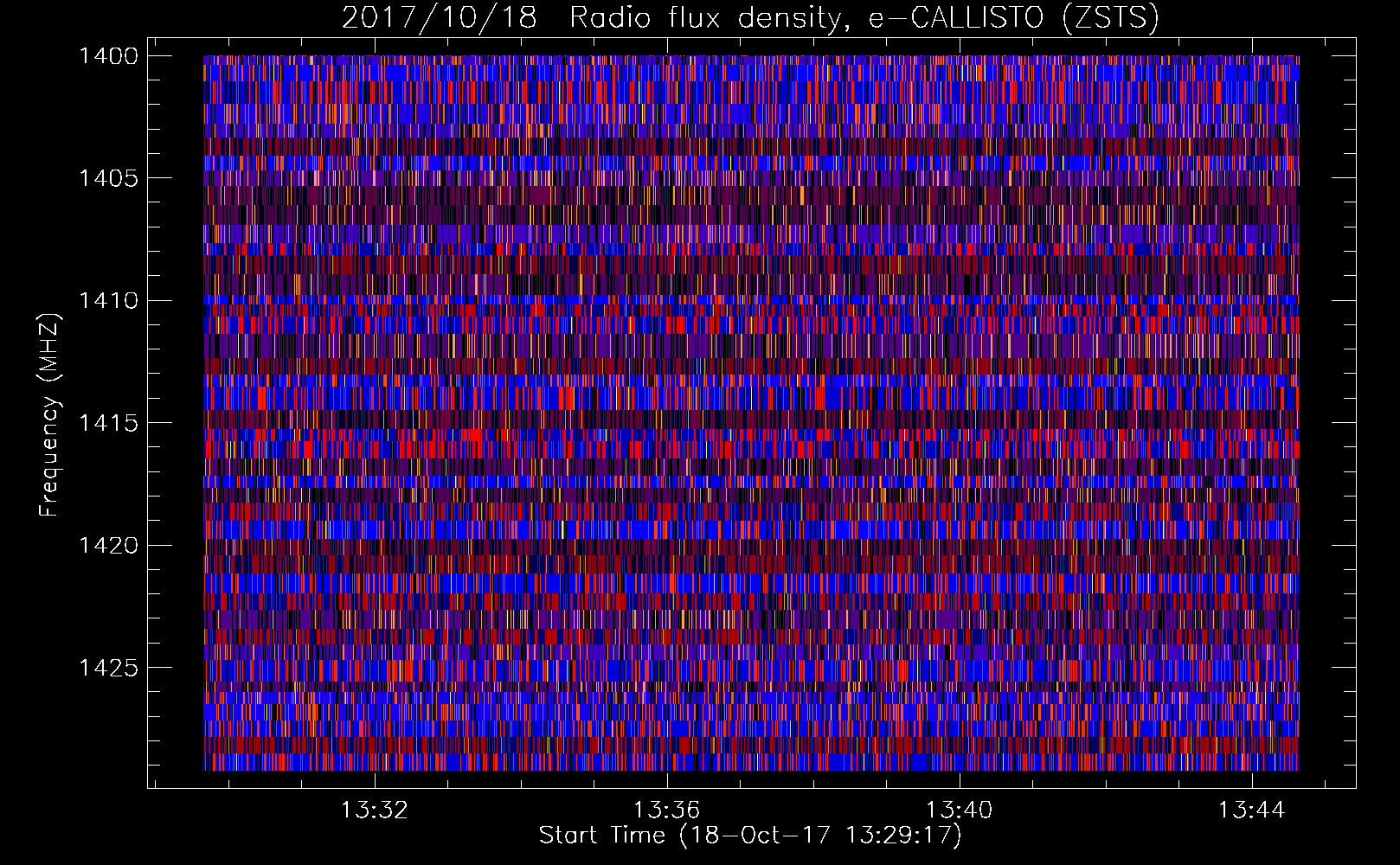The image size is (1400, 865).
Task: Click the 'Start Time (18-Oct-17 13:29:17)' label
Action: (x=749, y=836)
